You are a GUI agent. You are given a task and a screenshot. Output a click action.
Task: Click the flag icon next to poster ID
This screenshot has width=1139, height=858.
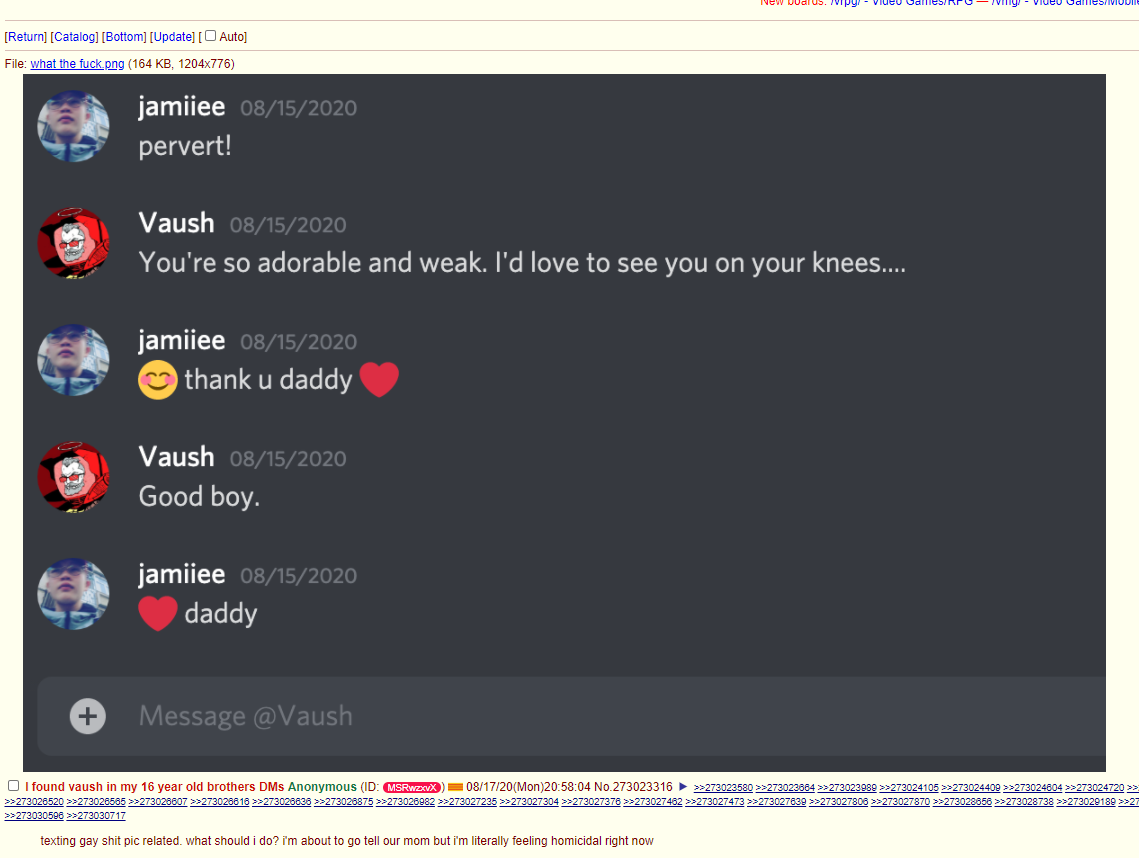coord(455,787)
